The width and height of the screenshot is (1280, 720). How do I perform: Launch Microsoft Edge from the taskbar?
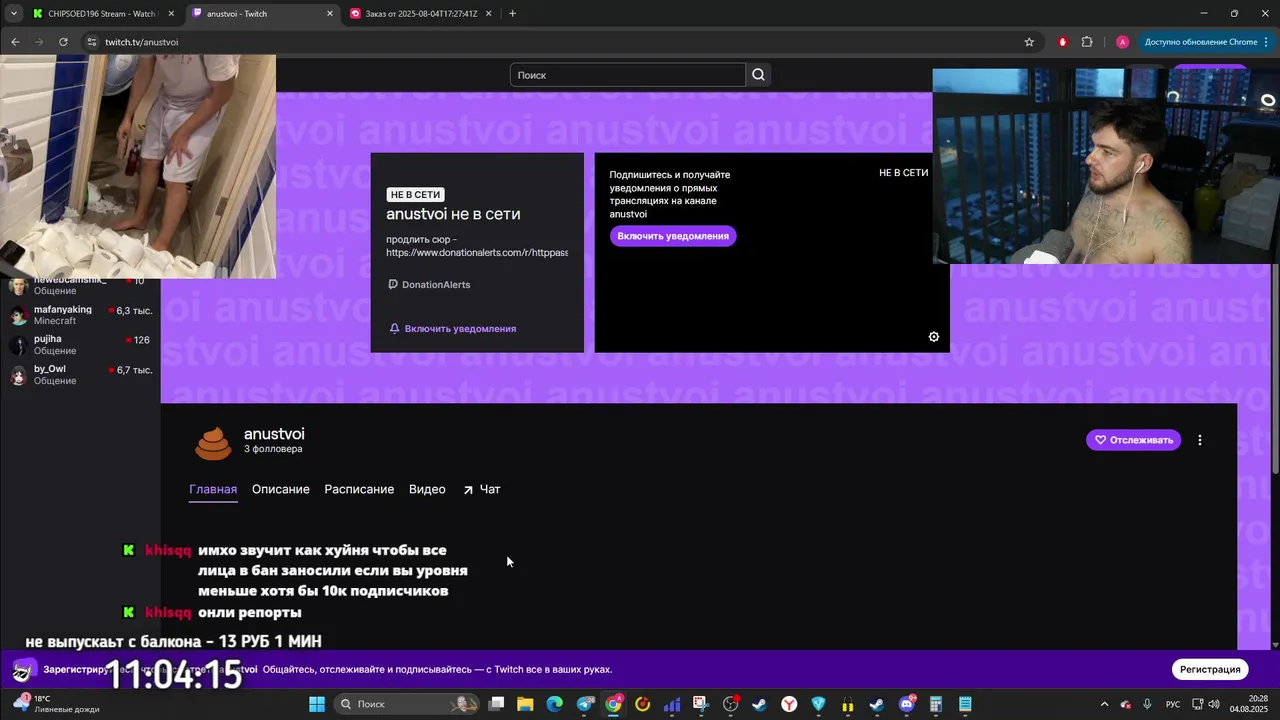point(555,704)
